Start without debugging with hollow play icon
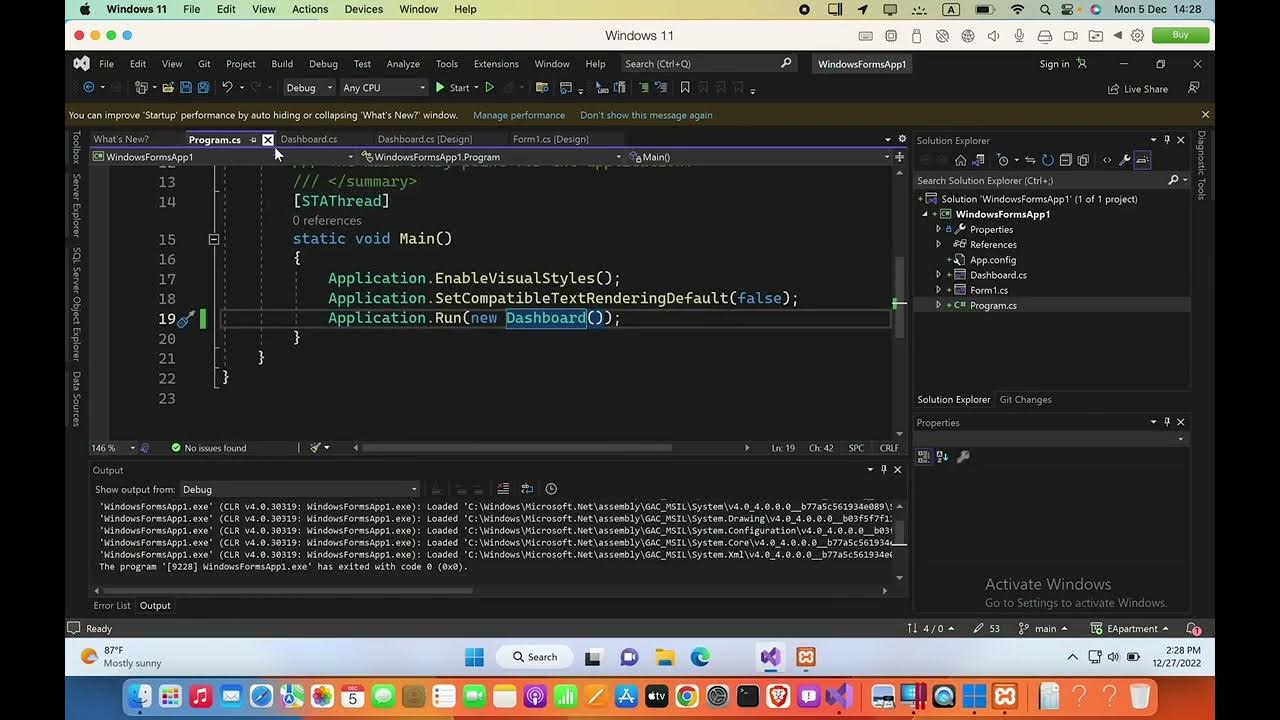The width and height of the screenshot is (1280, 720). coord(489,88)
